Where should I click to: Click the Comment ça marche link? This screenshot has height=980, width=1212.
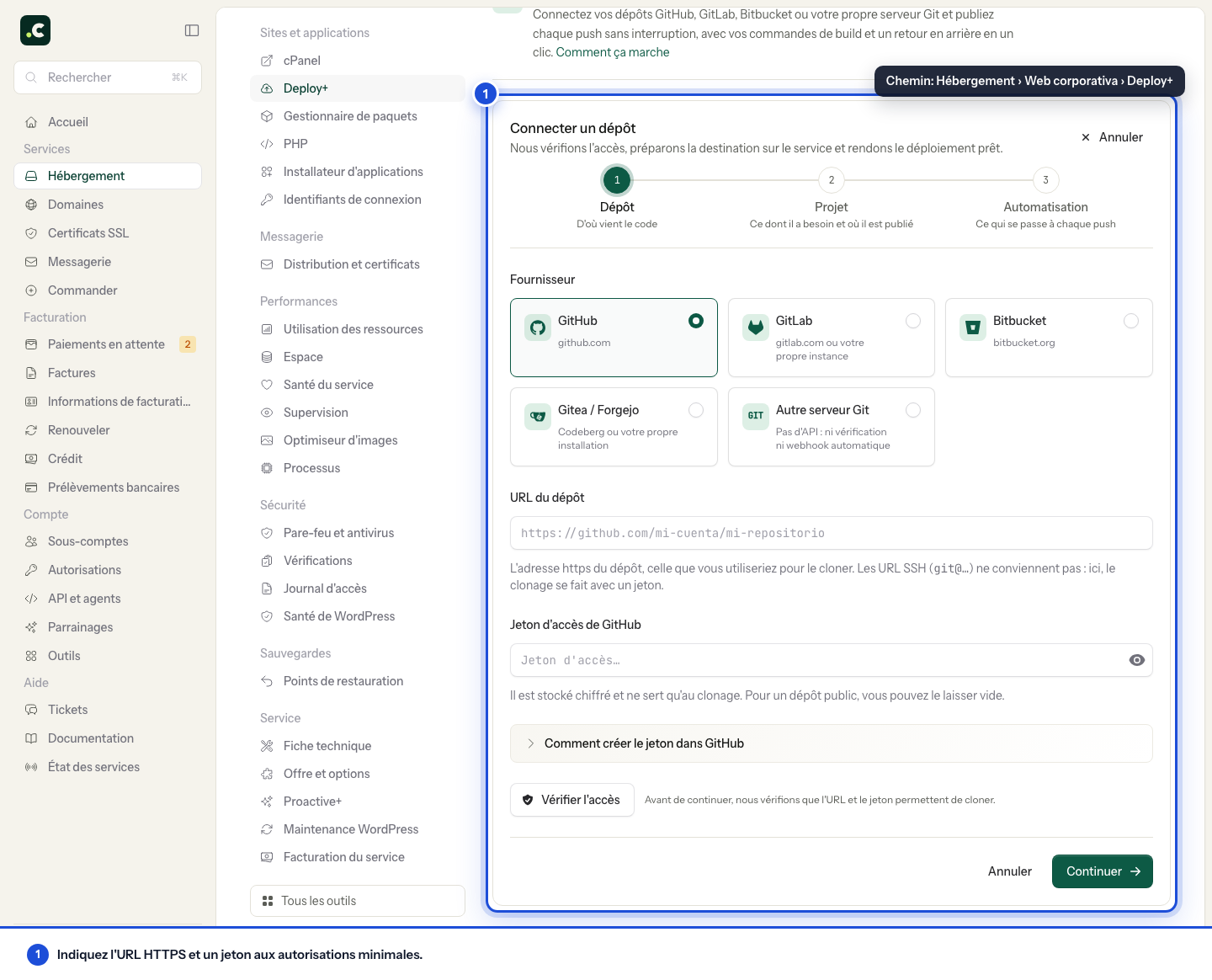pos(613,52)
